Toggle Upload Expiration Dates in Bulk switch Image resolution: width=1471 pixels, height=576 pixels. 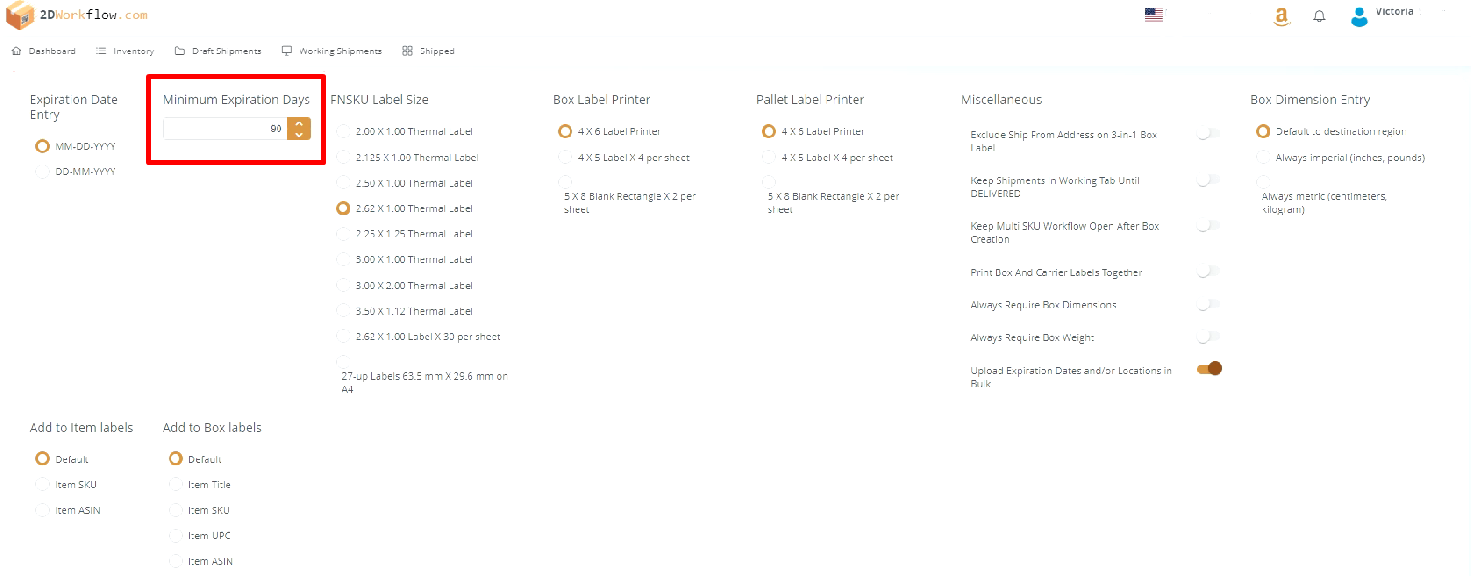1209,369
